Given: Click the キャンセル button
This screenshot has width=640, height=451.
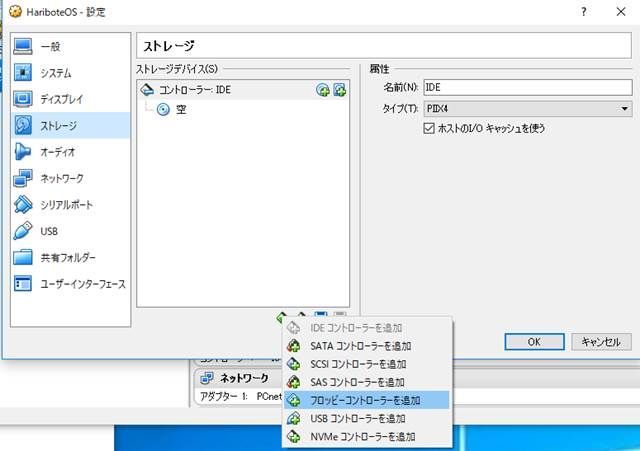Looking at the screenshot, I should click(x=601, y=342).
